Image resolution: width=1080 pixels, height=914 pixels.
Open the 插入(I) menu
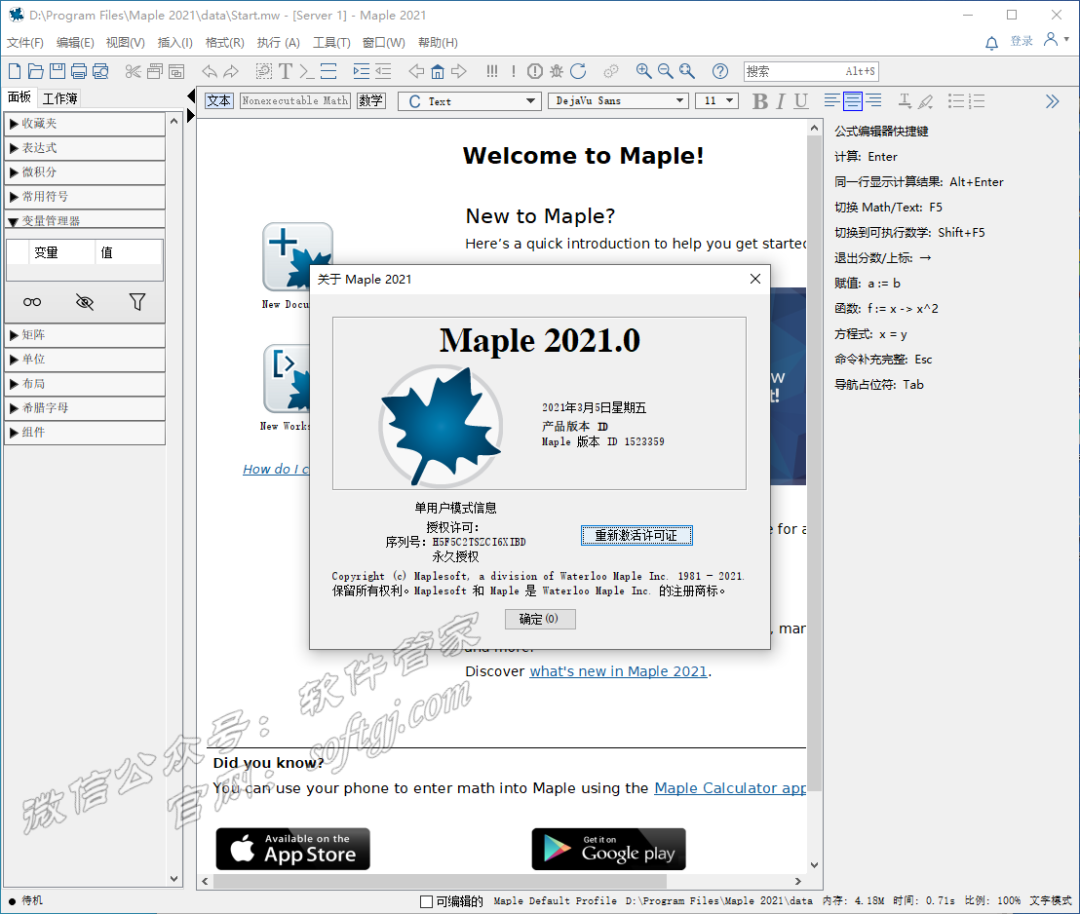coord(175,43)
